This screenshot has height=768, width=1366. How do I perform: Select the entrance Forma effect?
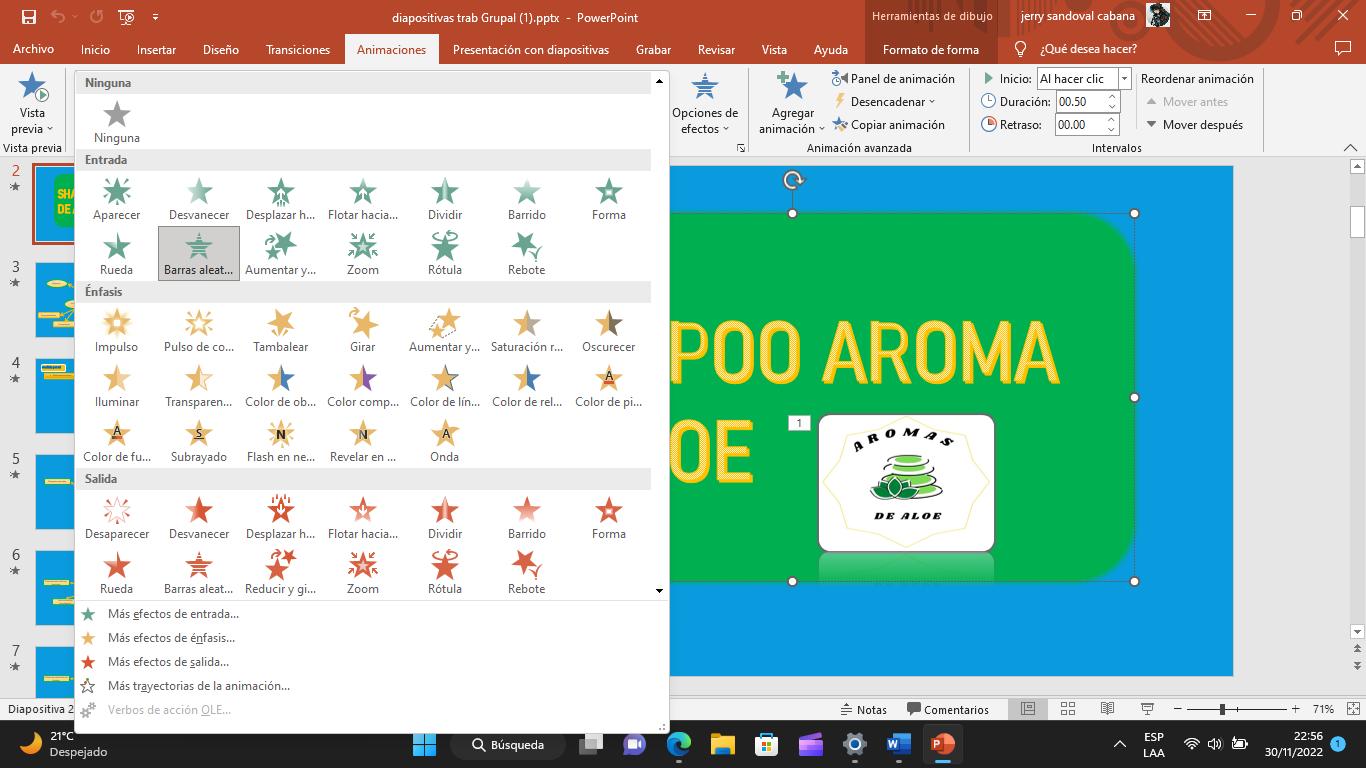tap(609, 198)
